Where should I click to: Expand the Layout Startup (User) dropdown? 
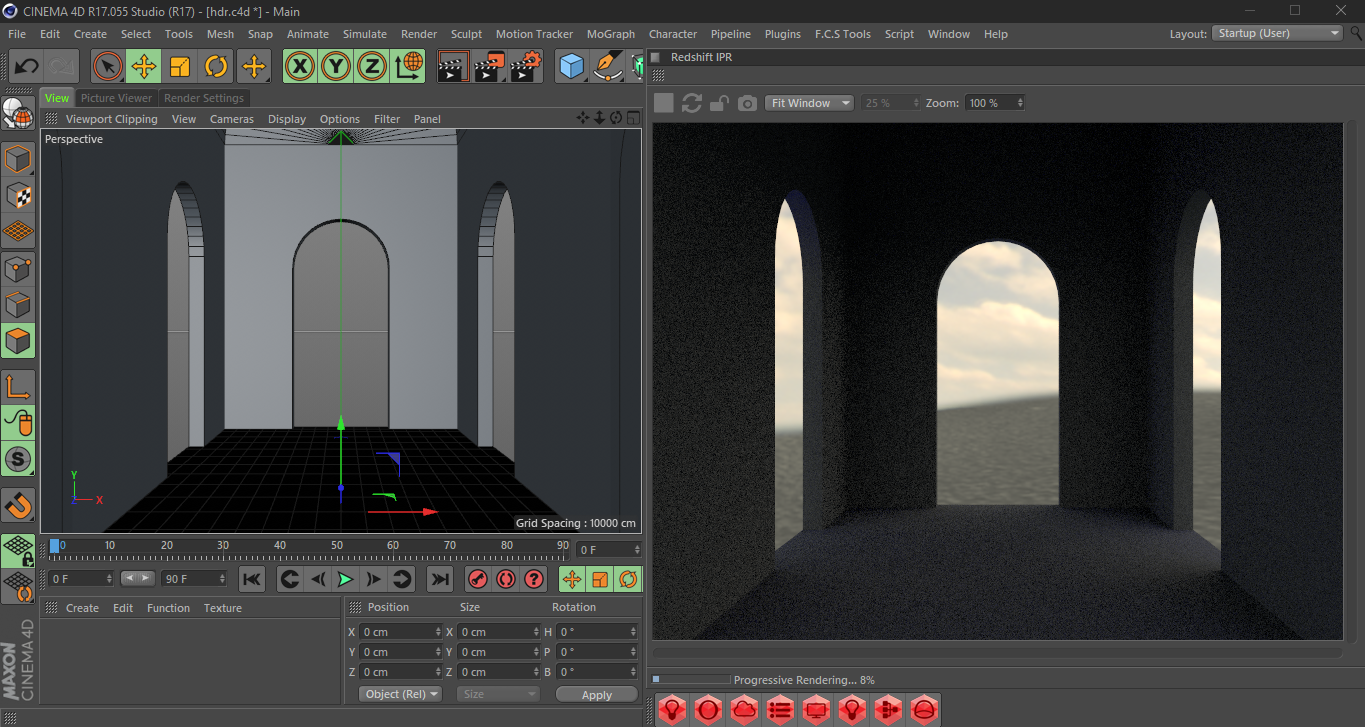[x=1277, y=33]
